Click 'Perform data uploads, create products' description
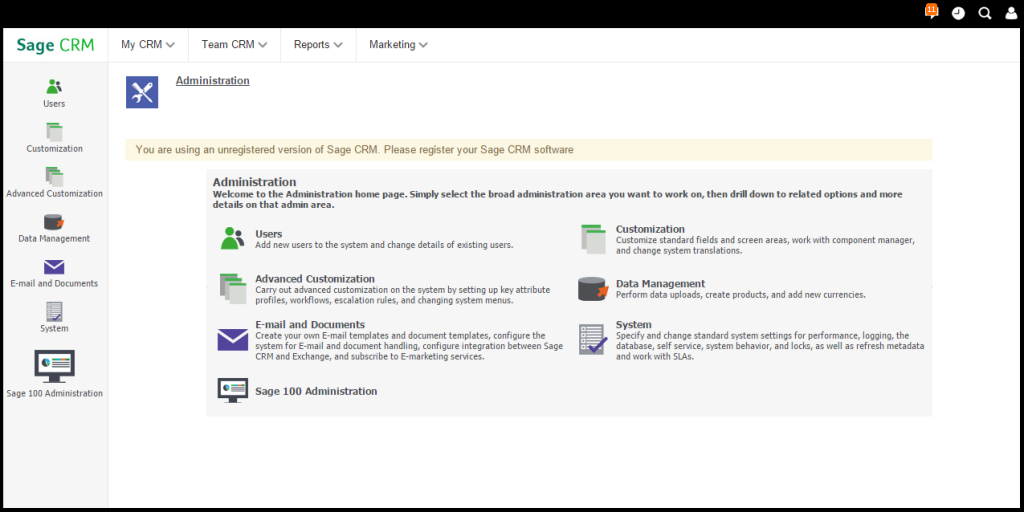Screen dimensions: 1024x512 click(x=741, y=295)
